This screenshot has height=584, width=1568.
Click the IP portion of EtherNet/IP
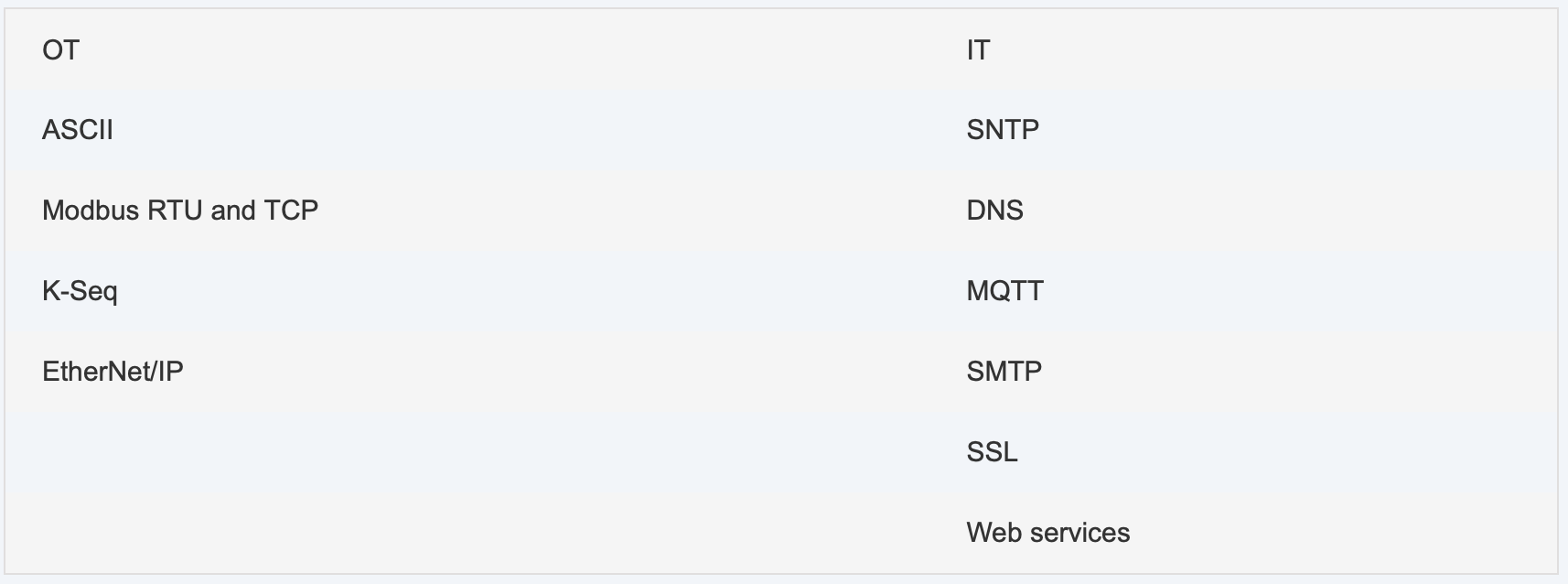[x=170, y=372]
